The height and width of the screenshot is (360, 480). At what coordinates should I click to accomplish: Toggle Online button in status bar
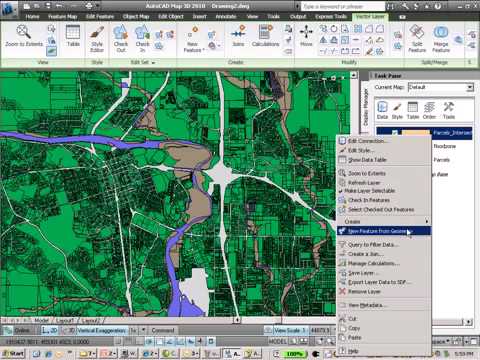(17, 330)
